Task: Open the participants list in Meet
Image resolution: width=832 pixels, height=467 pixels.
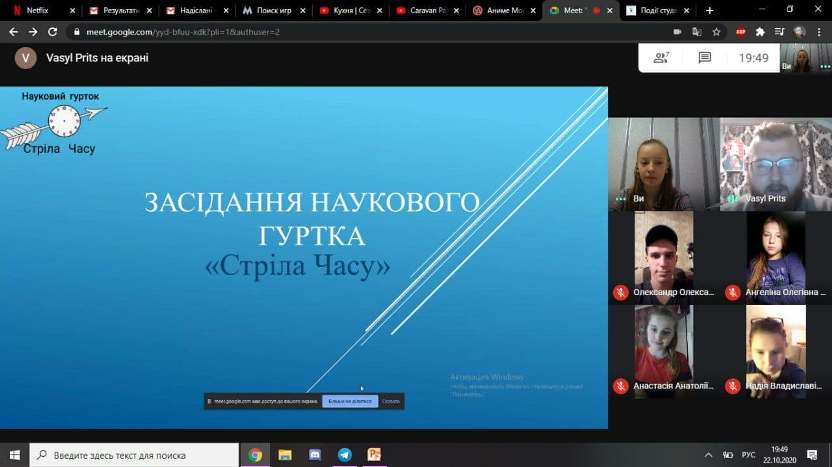Action: [661, 58]
